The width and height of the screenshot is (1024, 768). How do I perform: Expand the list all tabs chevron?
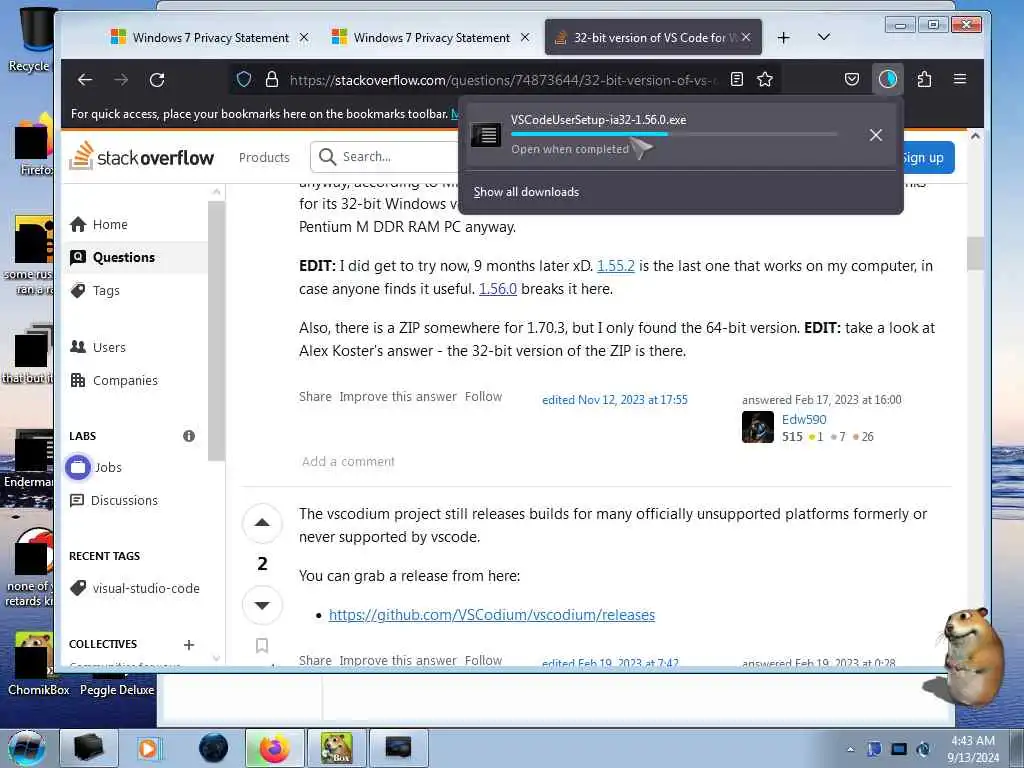[x=824, y=37]
